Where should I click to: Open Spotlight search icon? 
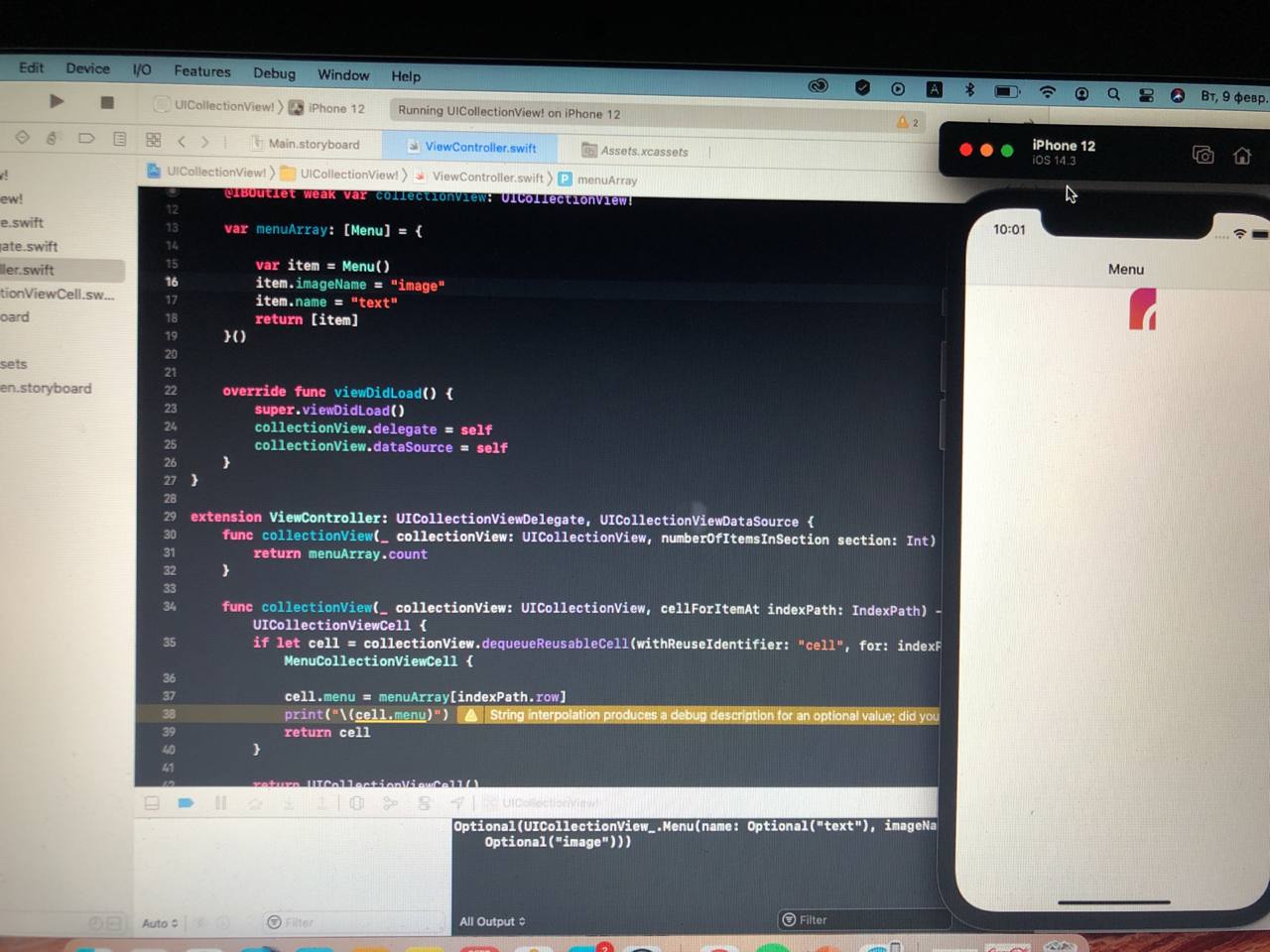tap(1113, 94)
